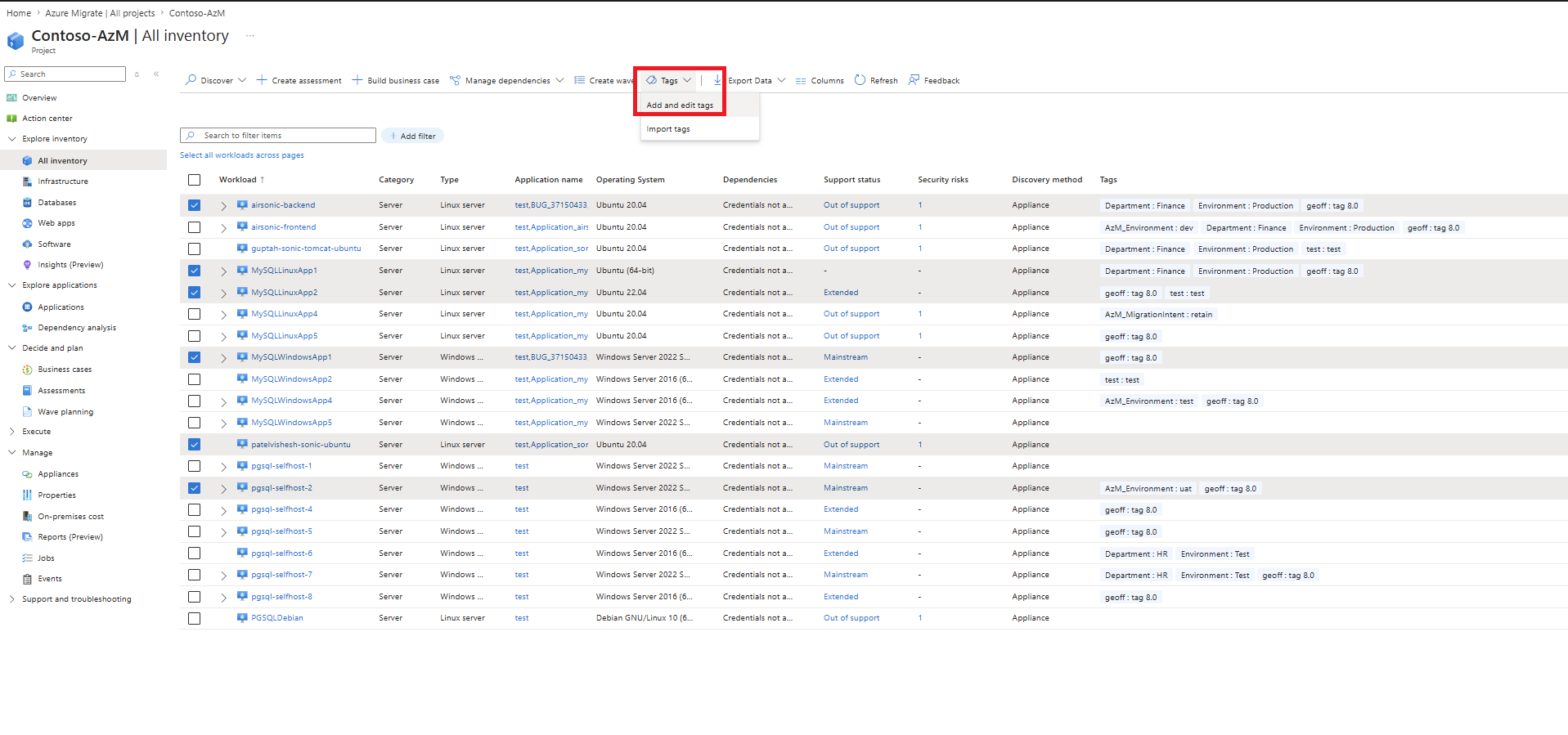Open the Tags menu
This screenshot has height=735, width=1568.
[669, 80]
